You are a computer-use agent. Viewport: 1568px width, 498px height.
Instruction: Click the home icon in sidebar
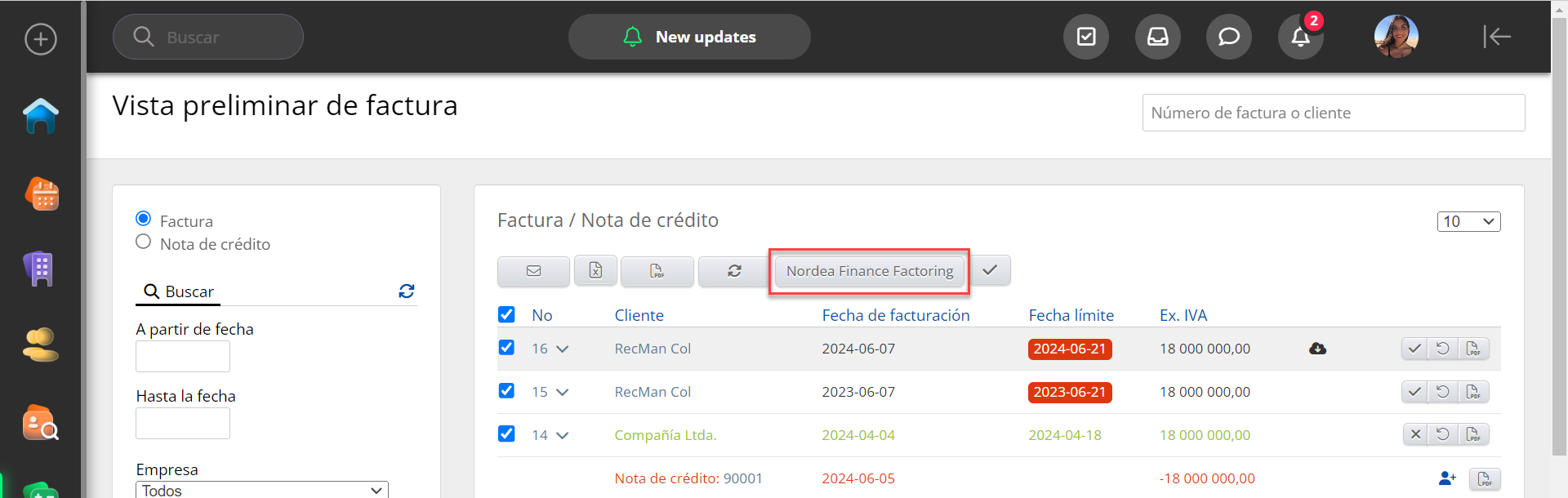click(41, 116)
